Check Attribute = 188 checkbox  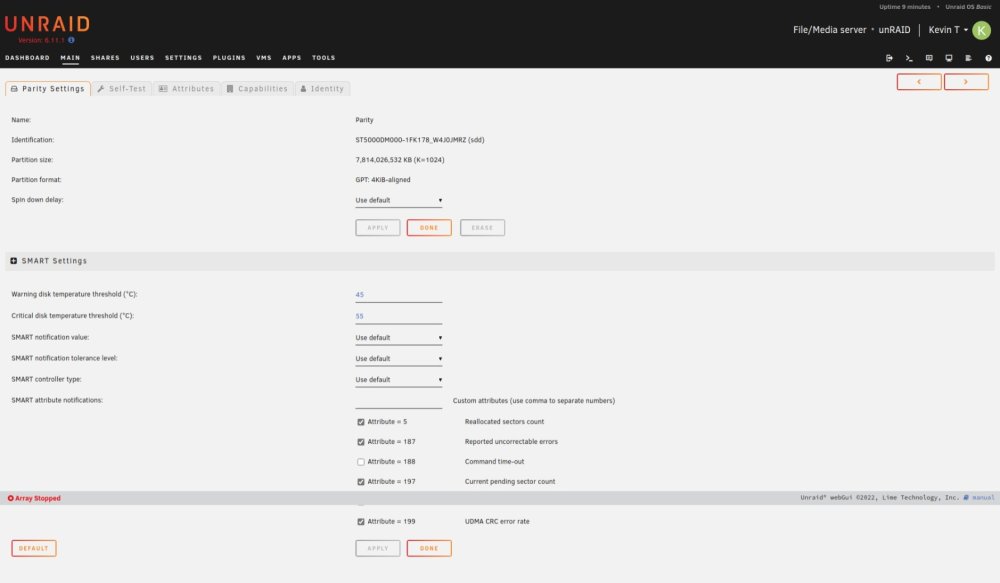361,462
